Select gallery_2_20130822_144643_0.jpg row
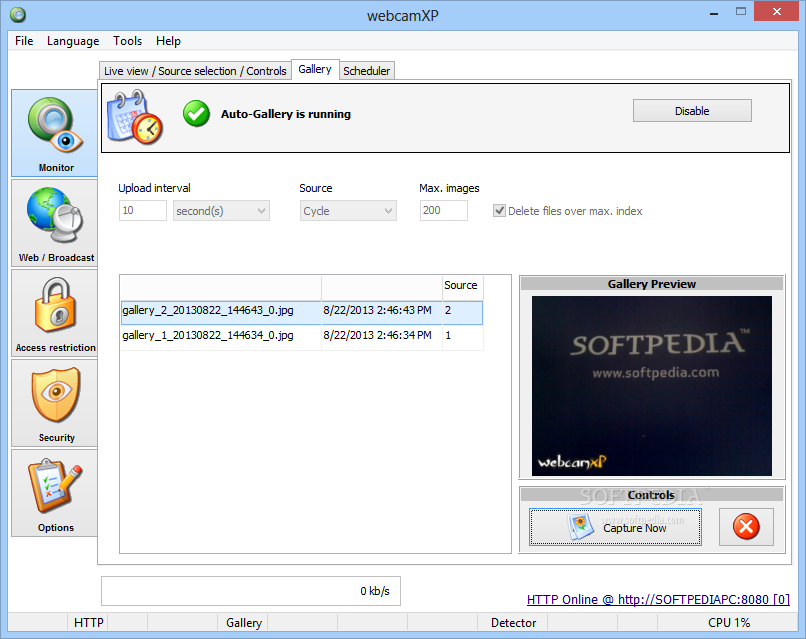This screenshot has height=639, width=806. pos(302,313)
